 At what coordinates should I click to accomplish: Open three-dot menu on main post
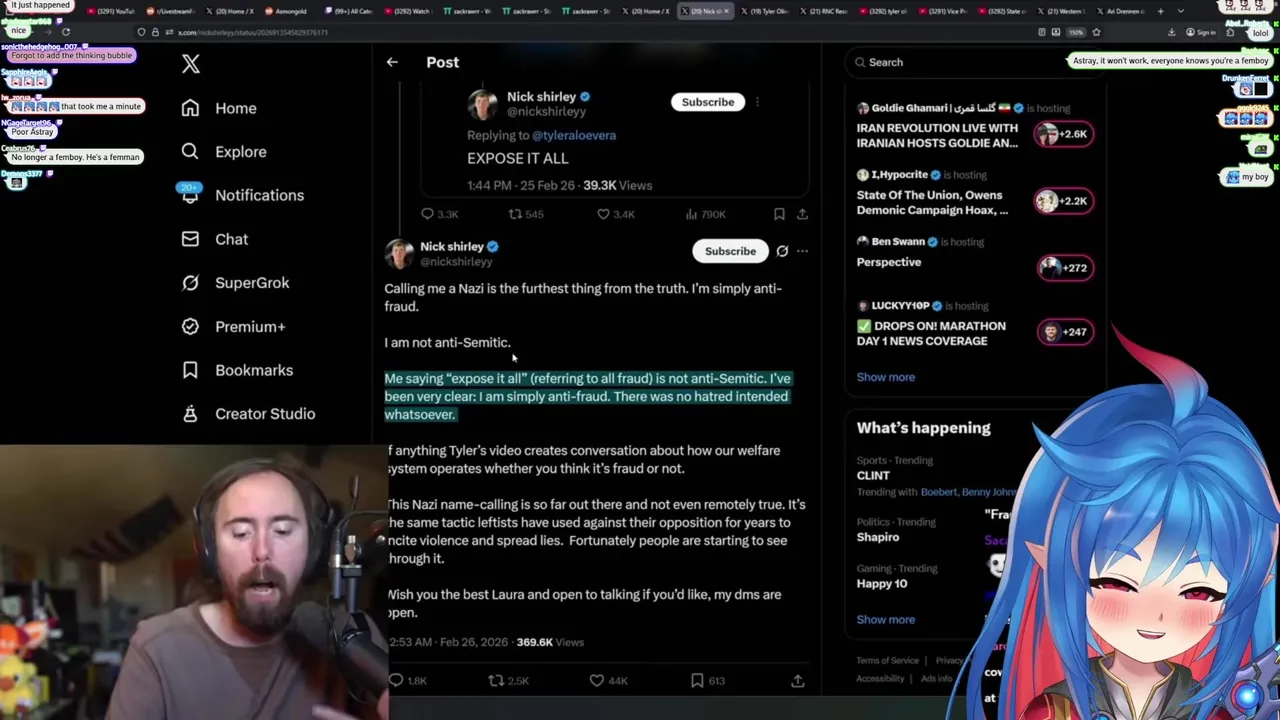[x=802, y=251]
